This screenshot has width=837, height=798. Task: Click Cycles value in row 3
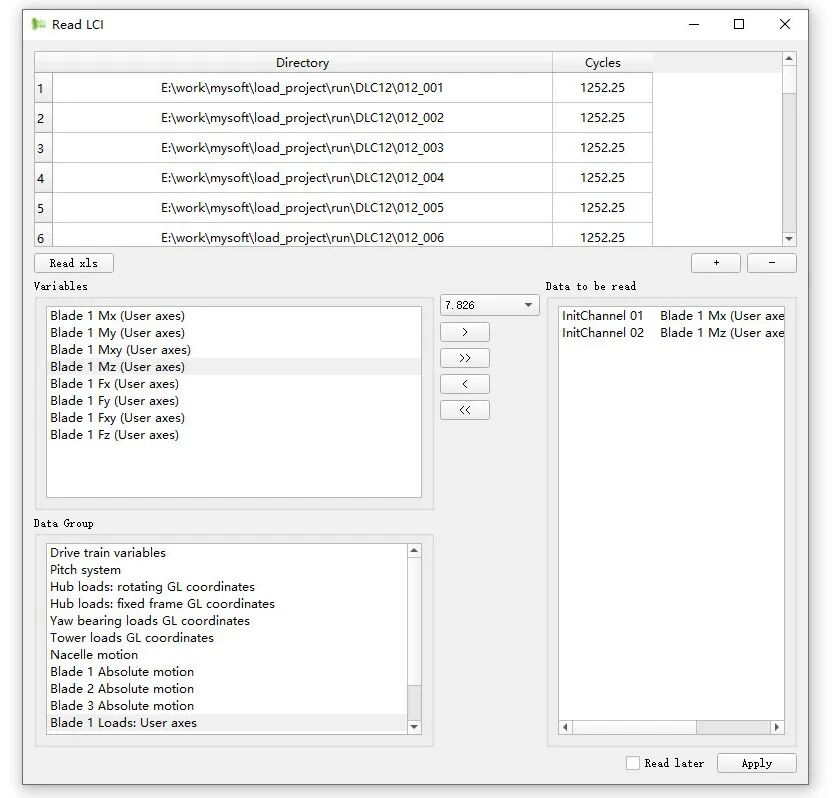[602, 147]
